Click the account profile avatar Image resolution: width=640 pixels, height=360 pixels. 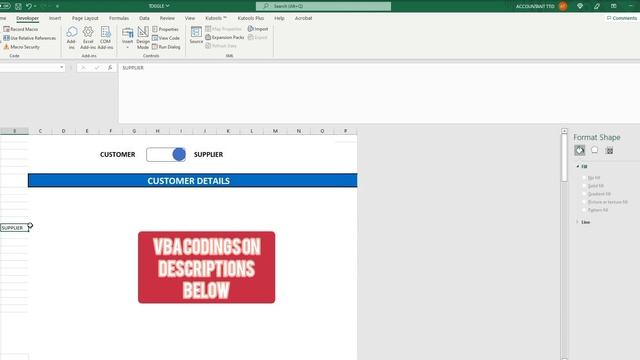point(563,6)
